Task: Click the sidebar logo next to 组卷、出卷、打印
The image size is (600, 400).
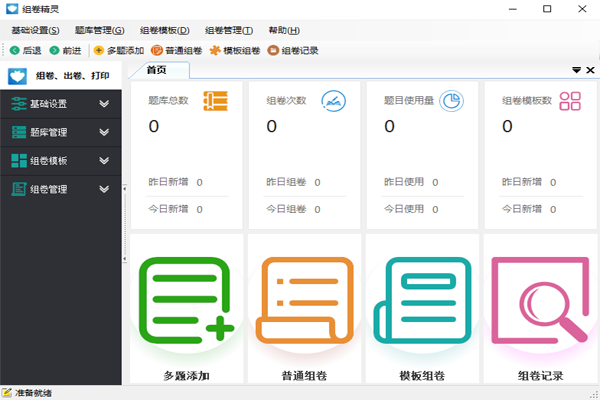Action: click(17, 76)
